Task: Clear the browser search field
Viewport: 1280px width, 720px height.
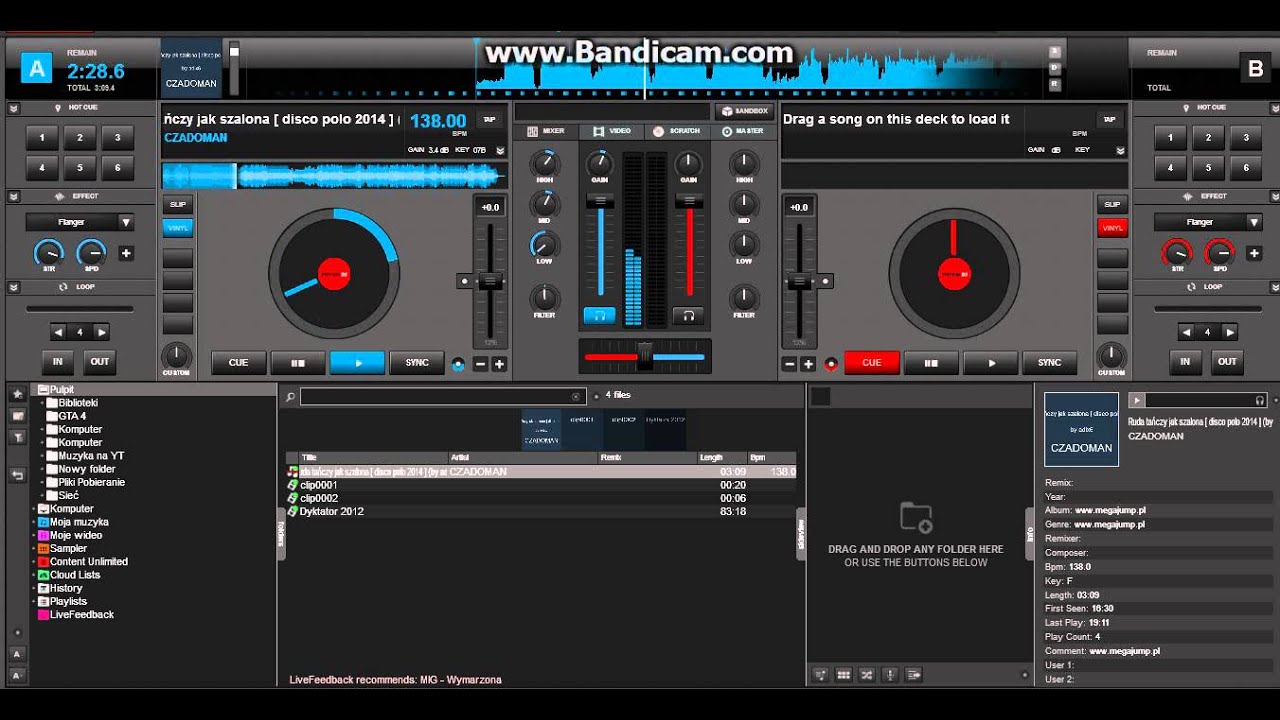Action: [x=576, y=397]
